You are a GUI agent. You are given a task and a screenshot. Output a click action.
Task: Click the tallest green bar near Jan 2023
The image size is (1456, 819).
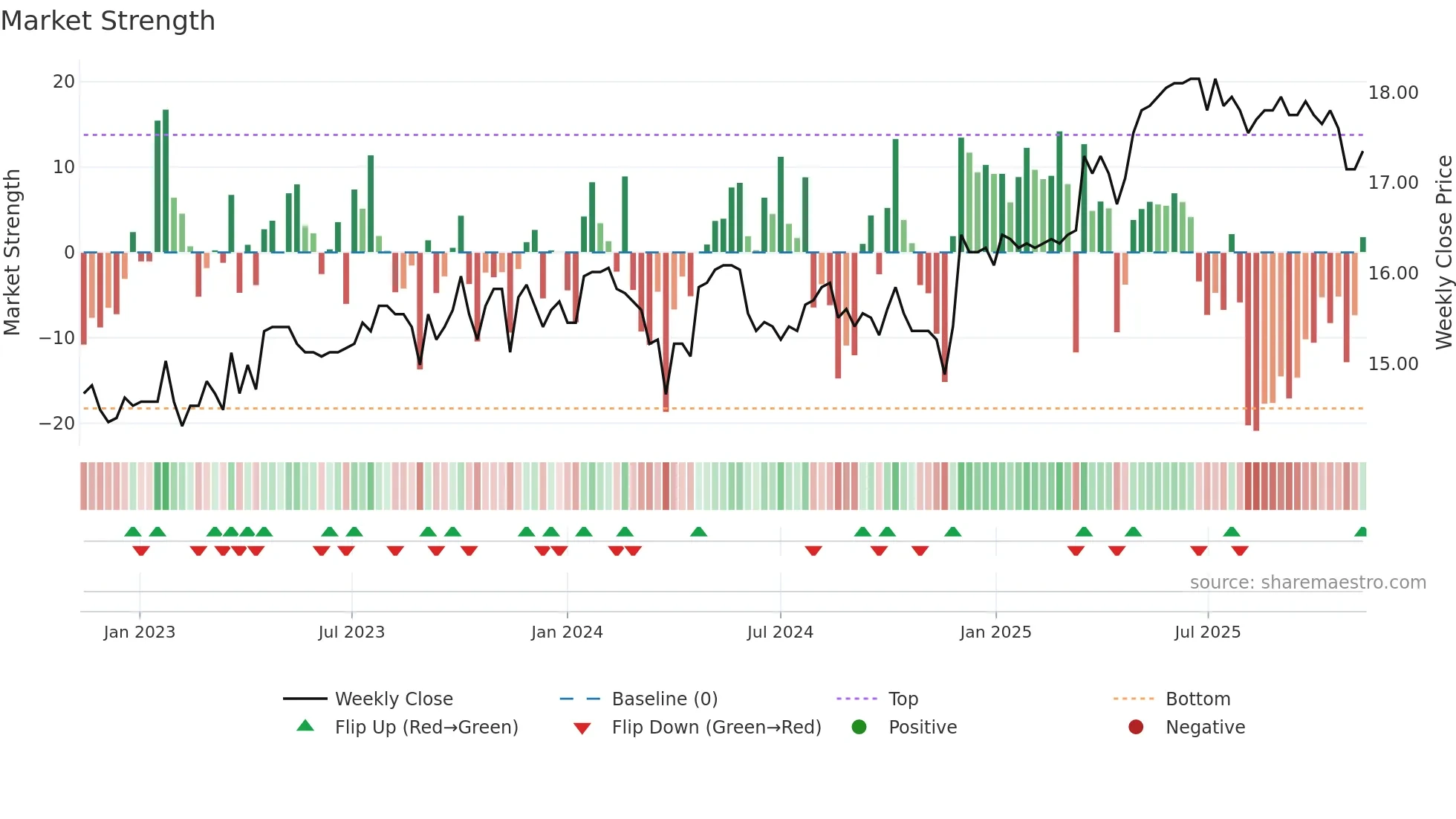point(166,181)
